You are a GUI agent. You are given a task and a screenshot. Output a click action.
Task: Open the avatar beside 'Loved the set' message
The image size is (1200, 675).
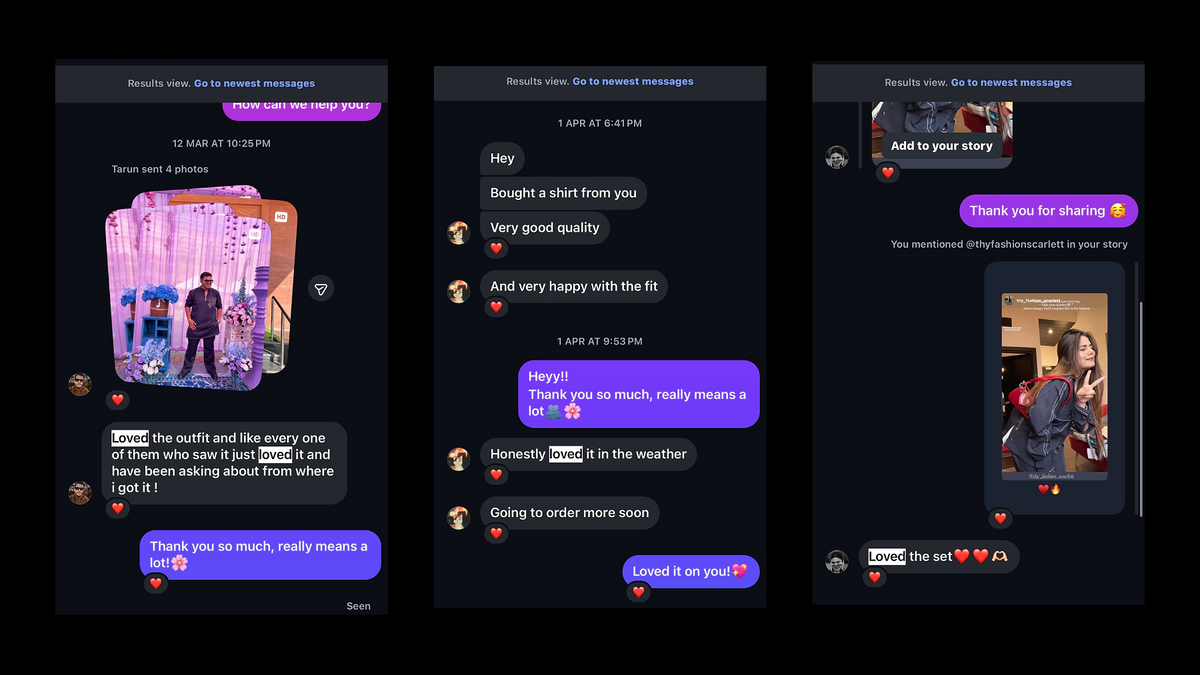pos(837,562)
